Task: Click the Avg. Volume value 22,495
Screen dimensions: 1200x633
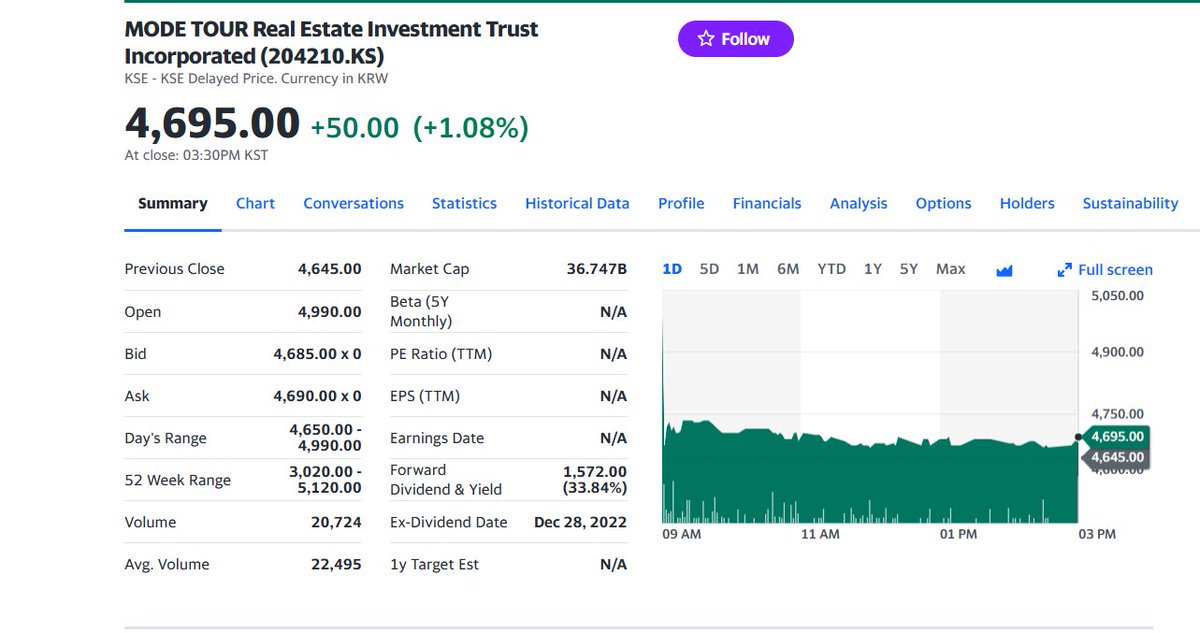Action: (336, 564)
